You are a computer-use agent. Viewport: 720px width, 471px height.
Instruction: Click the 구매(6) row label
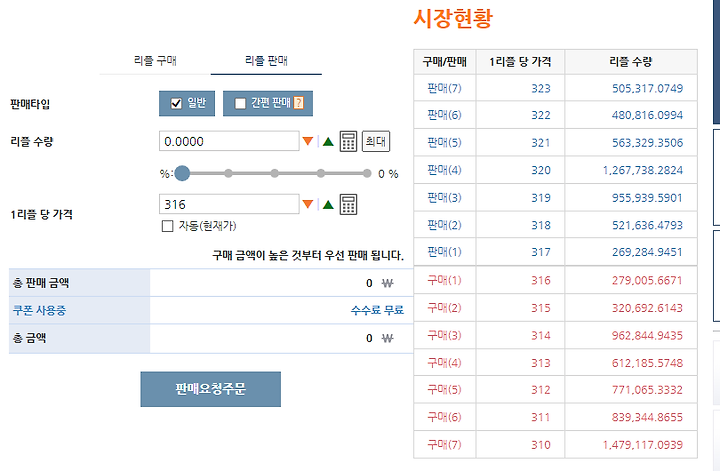tap(444, 417)
